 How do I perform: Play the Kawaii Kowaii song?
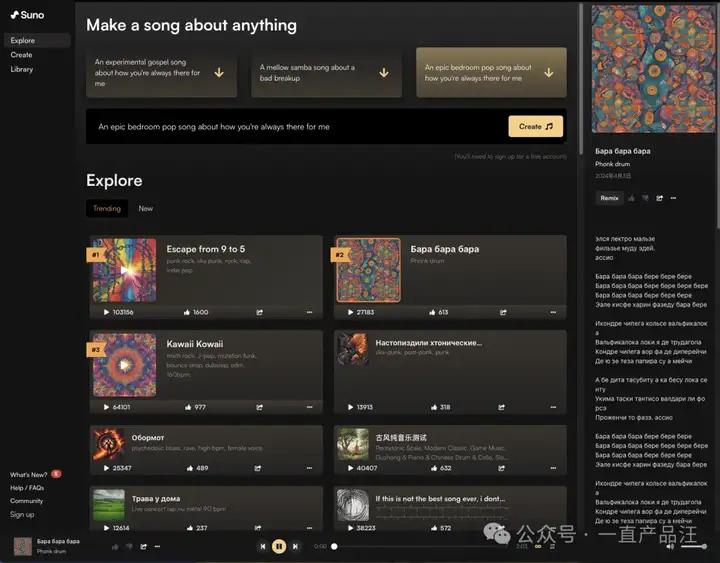click(107, 407)
